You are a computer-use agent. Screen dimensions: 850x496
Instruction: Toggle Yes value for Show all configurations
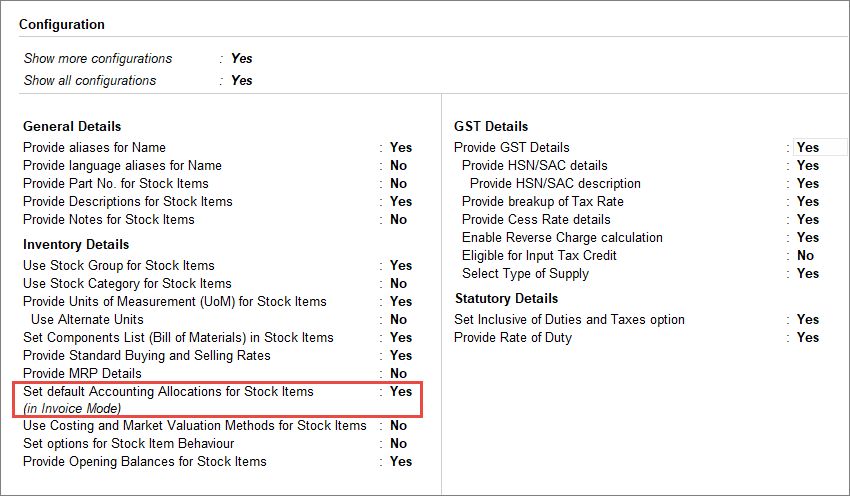242,80
